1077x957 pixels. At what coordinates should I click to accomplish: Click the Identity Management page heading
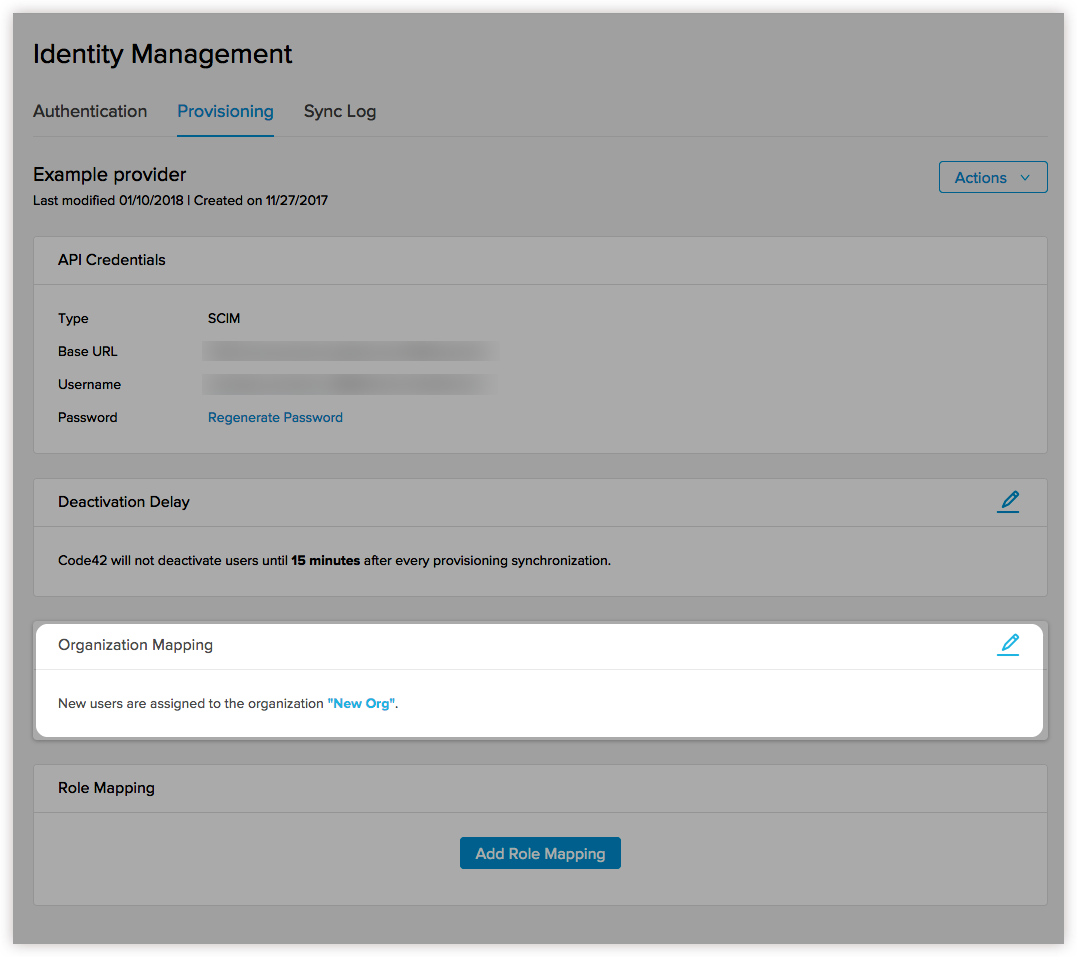163,54
